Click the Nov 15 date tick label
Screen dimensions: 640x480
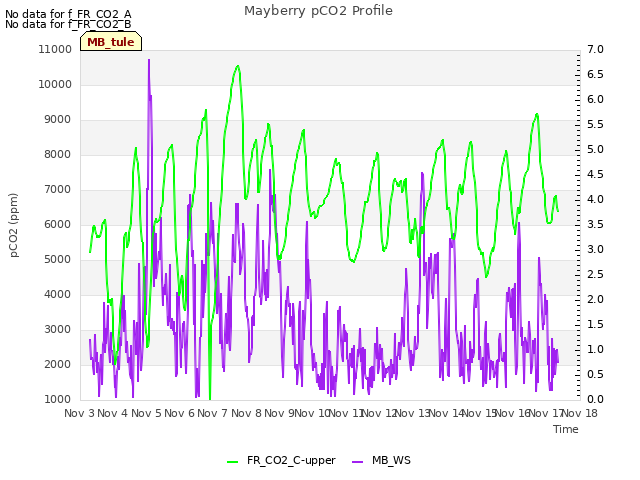pyautogui.click(x=479, y=413)
